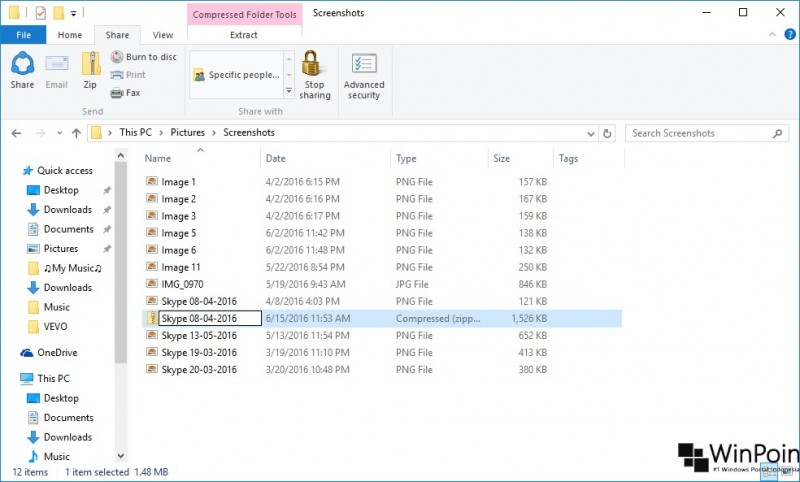Choose Specific people in Share with
The width and height of the screenshot is (800, 482).
pyautogui.click(x=237, y=75)
